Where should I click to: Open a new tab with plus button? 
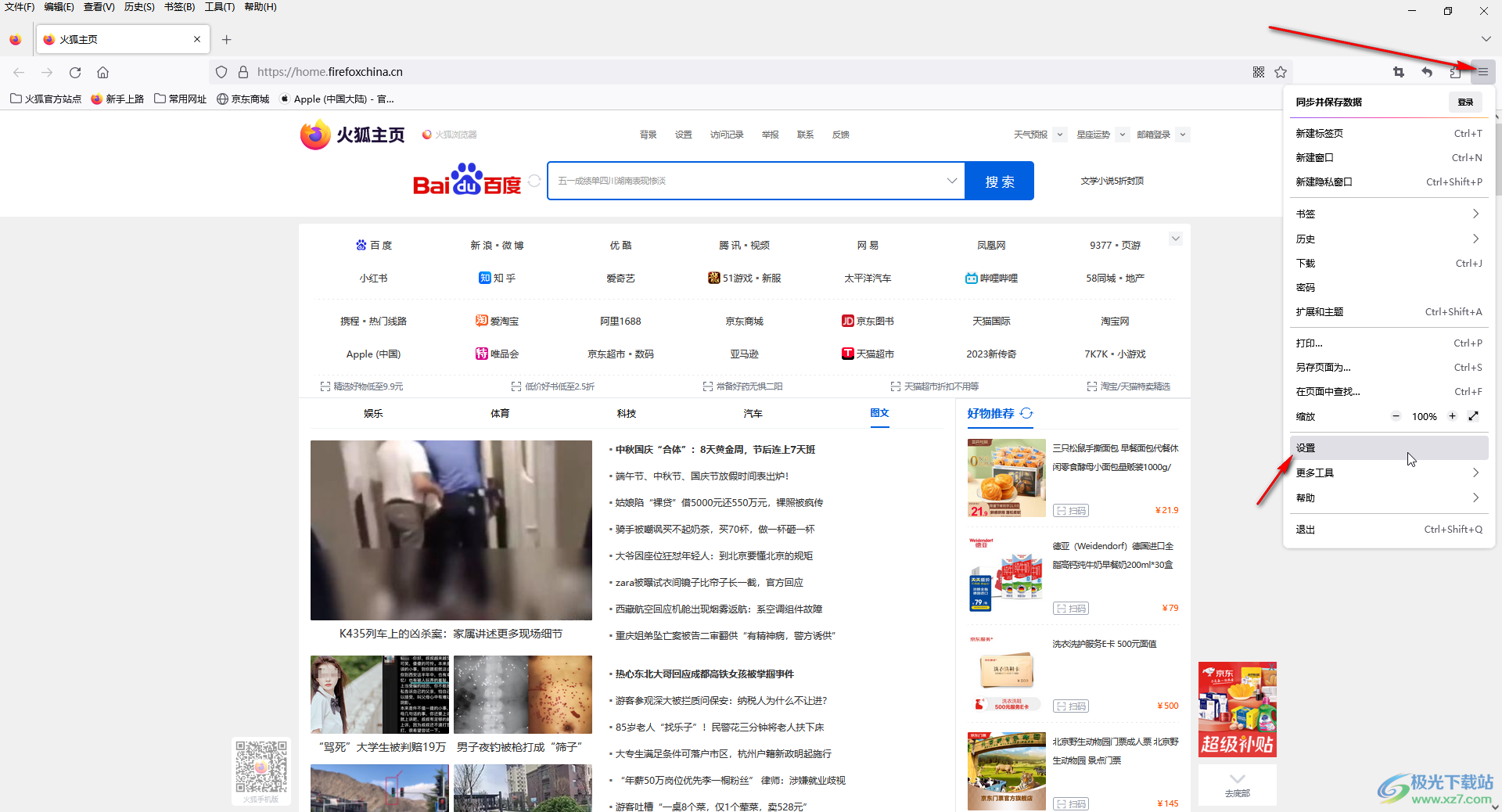click(x=226, y=39)
